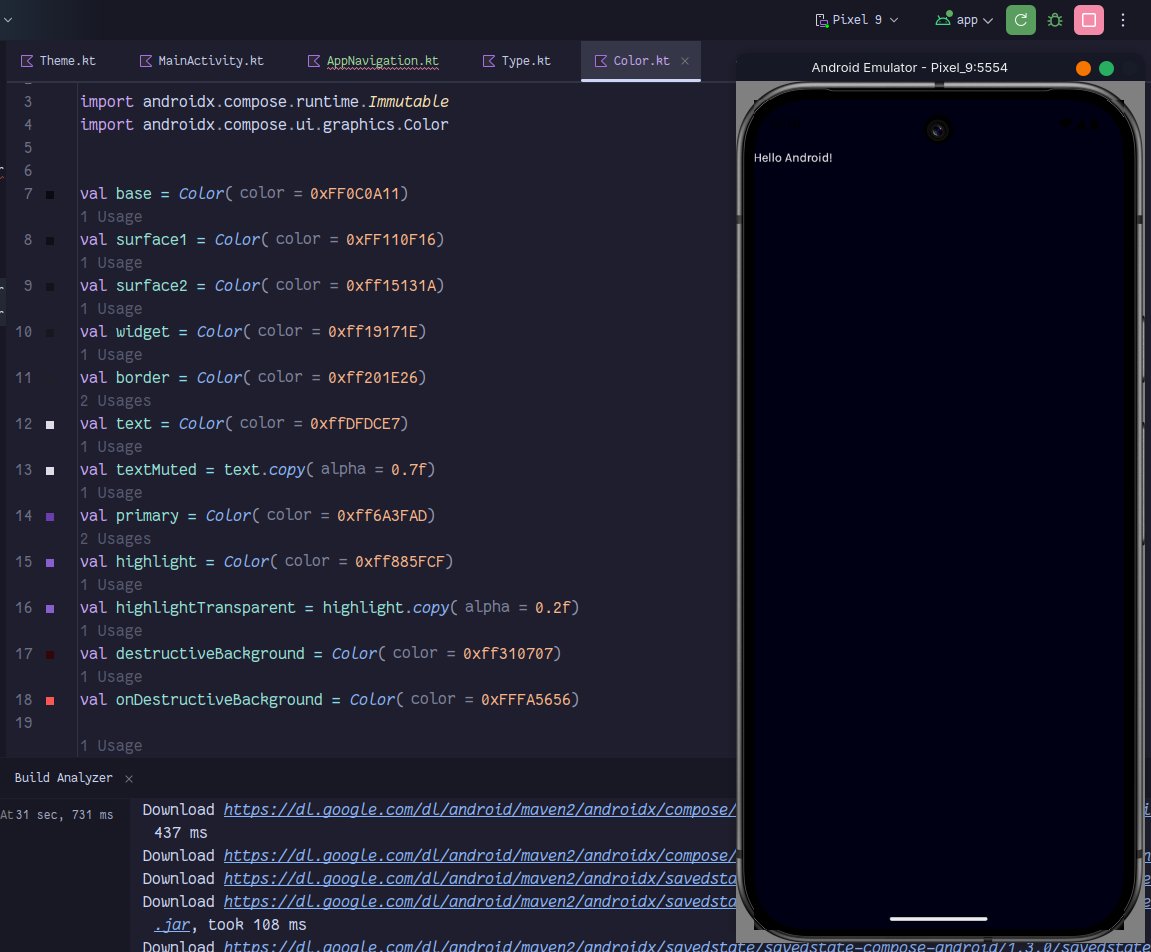Select the Color.kt editor tab
The height and width of the screenshot is (952, 1151).
[x=641, y=61]
